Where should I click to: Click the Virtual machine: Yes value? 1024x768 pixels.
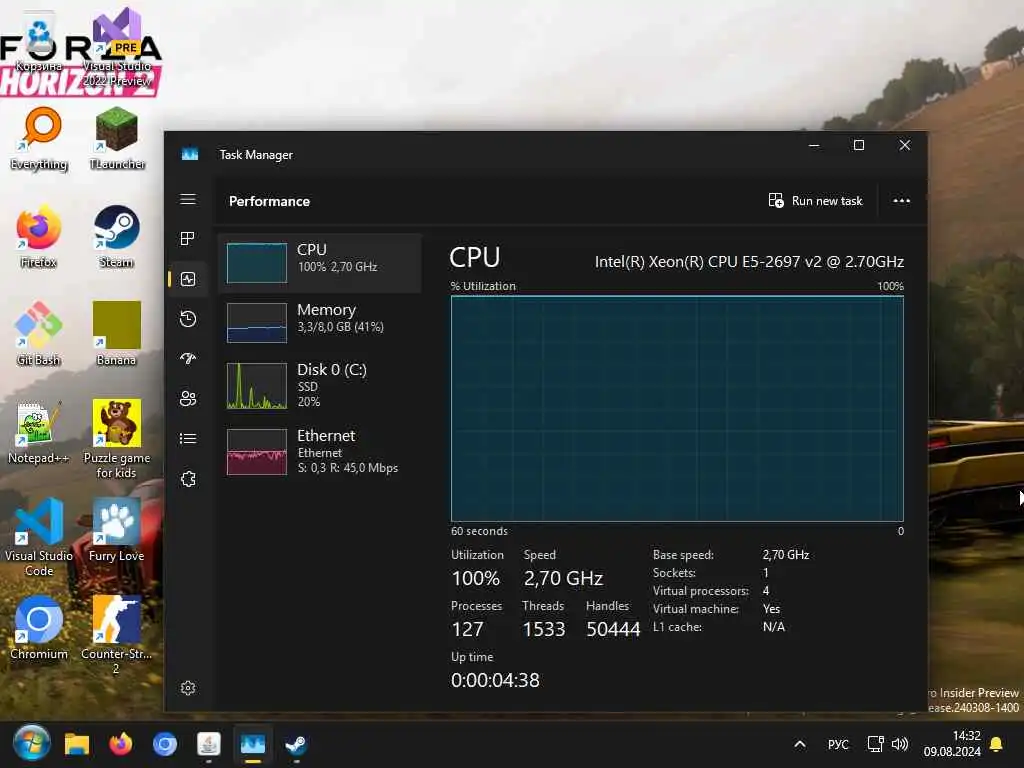[771, 609]
